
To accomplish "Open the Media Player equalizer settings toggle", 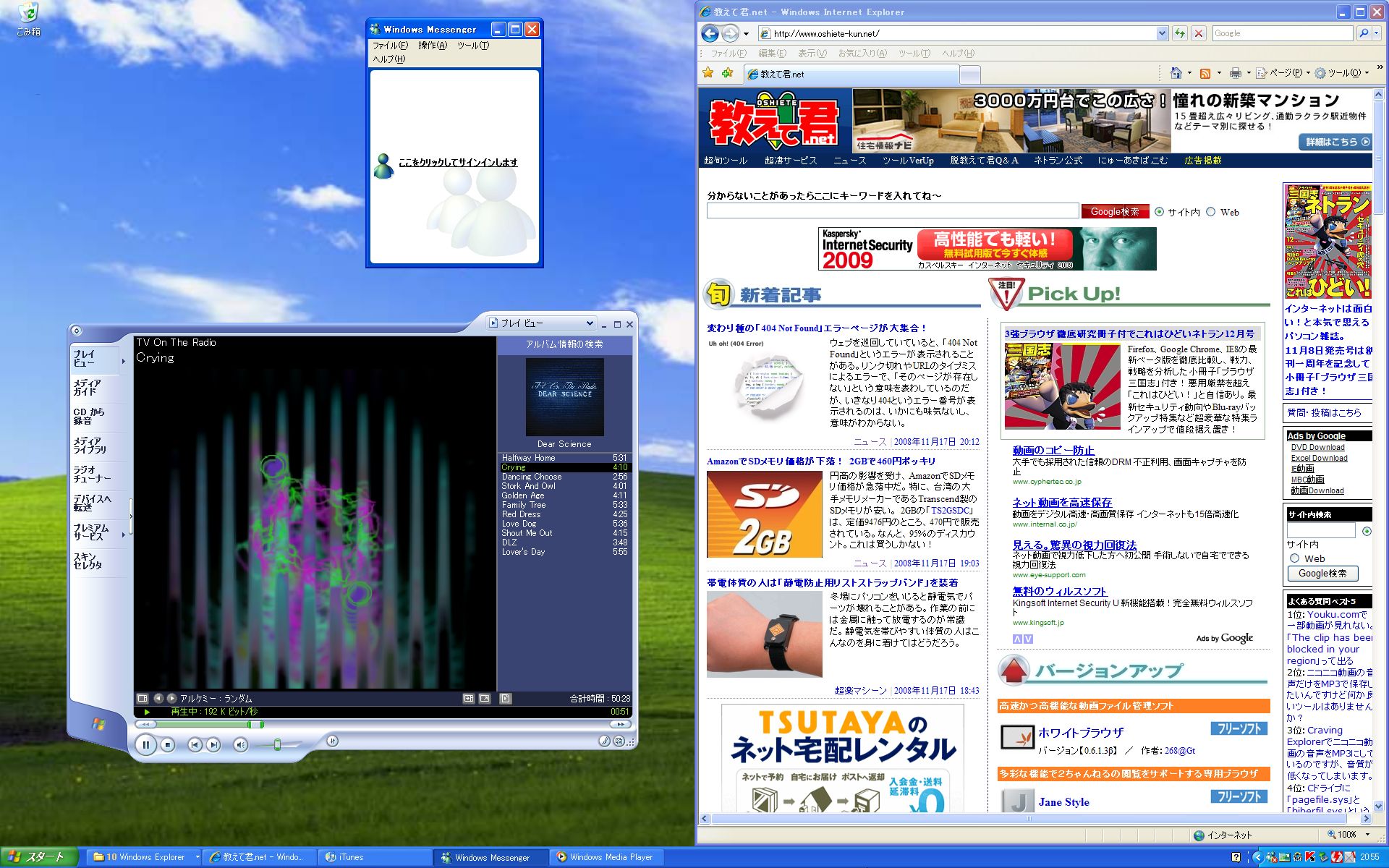I will (332, 740).
